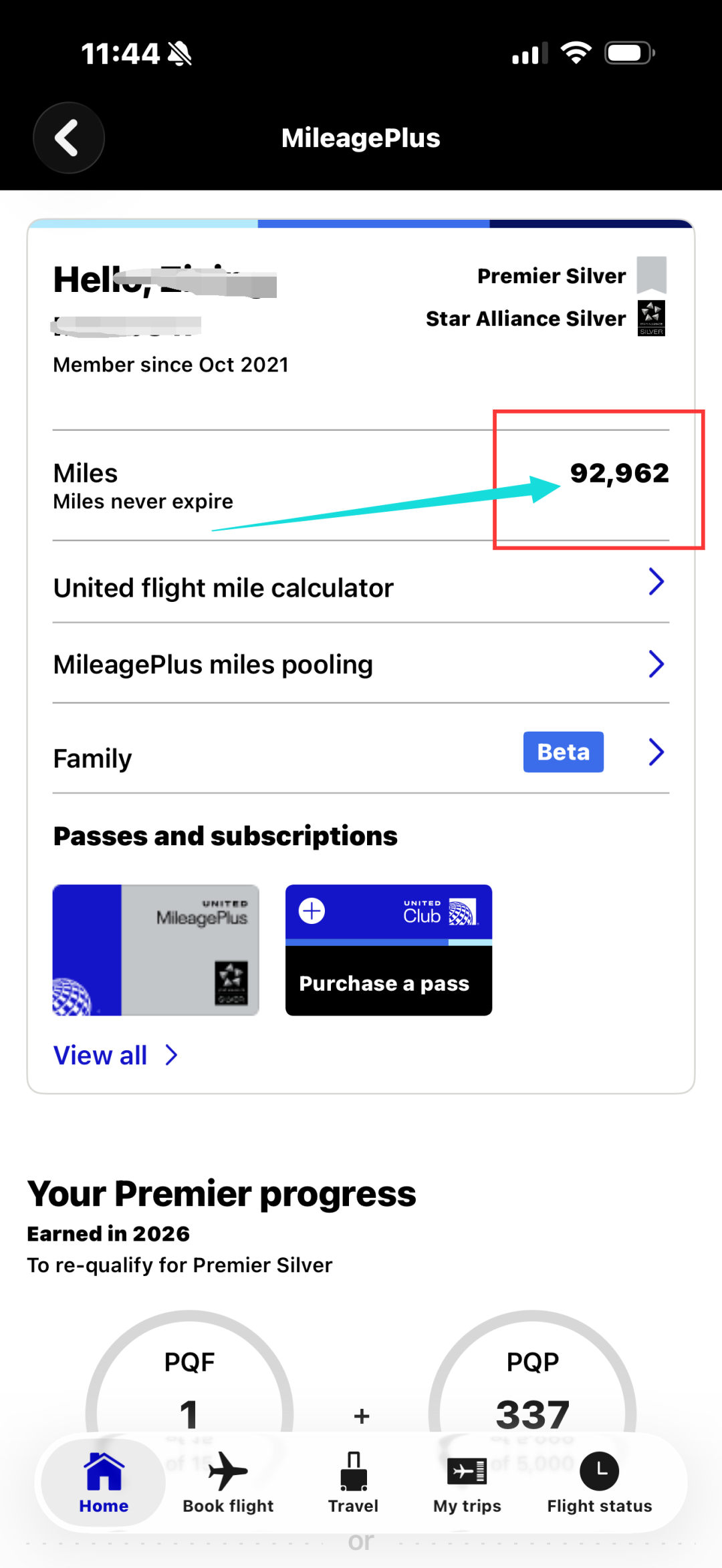The width and height of the screenshot is (722, 1568).
Task: Select the 92,962 miles balance
Action: pyautogui.click(x=619, y=473)
